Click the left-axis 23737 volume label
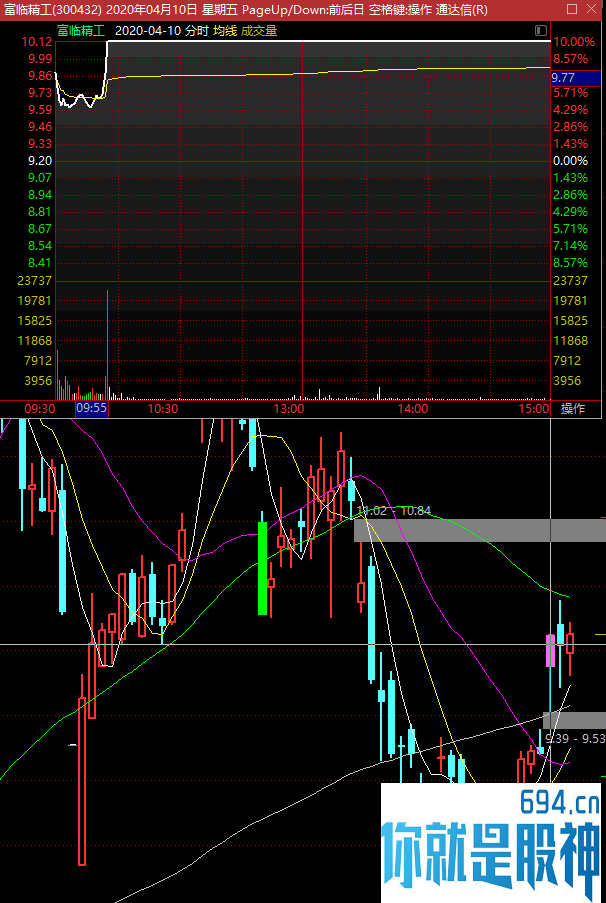606x903 pixels. (x=35, y=280)
